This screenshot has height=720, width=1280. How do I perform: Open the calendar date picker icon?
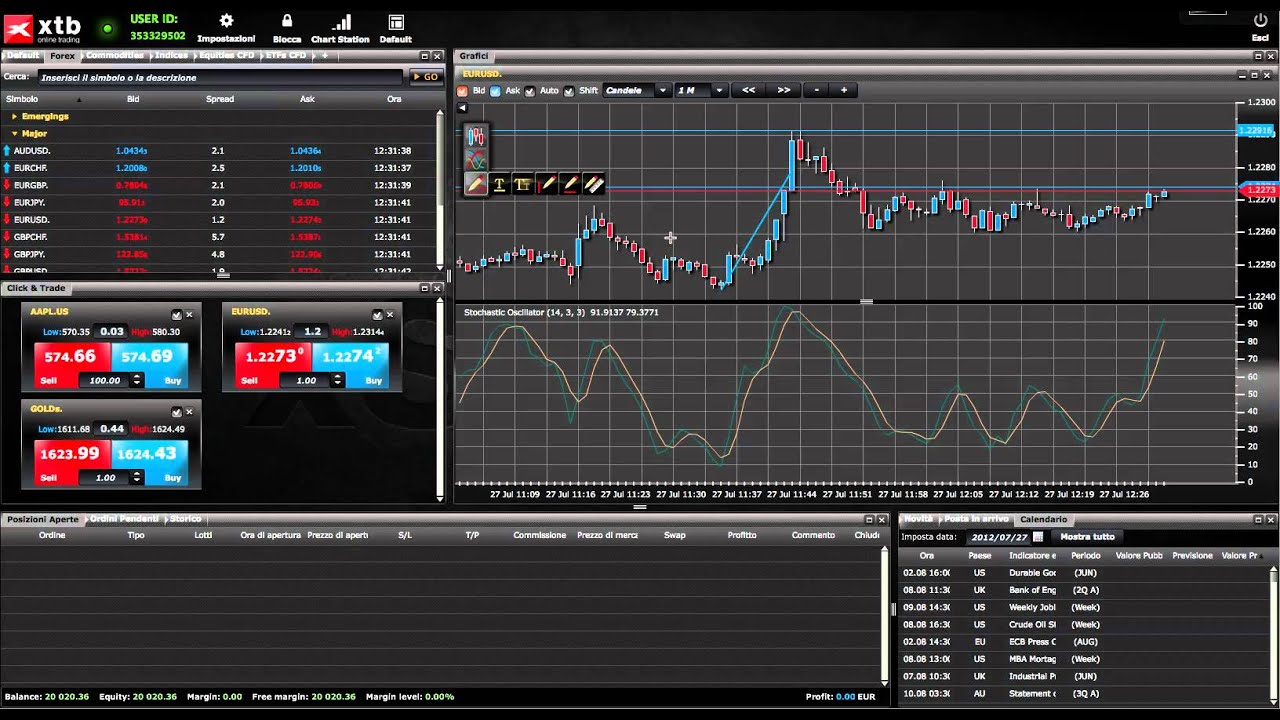[1038, 537]
